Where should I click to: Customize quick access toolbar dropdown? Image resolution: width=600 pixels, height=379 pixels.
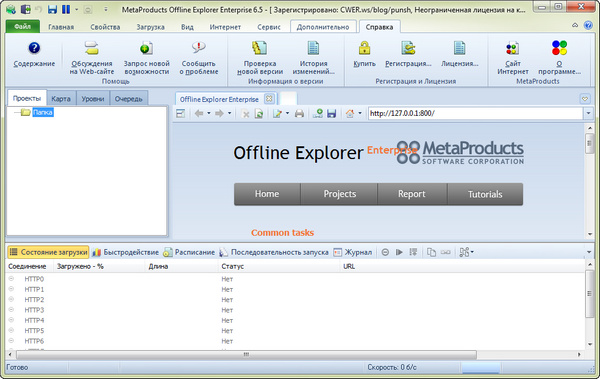pyautogui.click(x=106, y=9)
